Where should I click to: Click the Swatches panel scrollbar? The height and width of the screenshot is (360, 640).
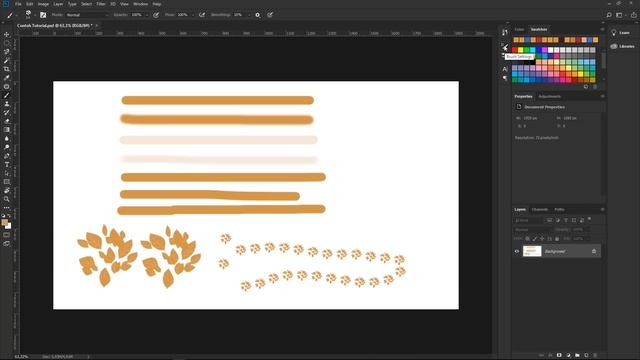click(x=604, y=61)
